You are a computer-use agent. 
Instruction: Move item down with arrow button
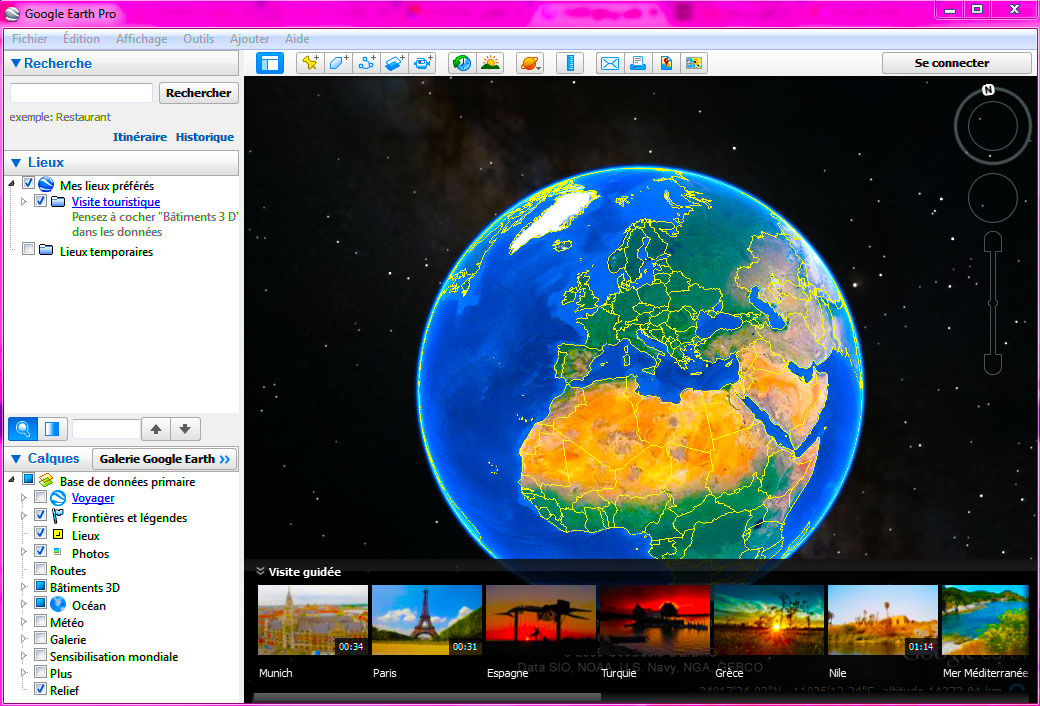185,429
